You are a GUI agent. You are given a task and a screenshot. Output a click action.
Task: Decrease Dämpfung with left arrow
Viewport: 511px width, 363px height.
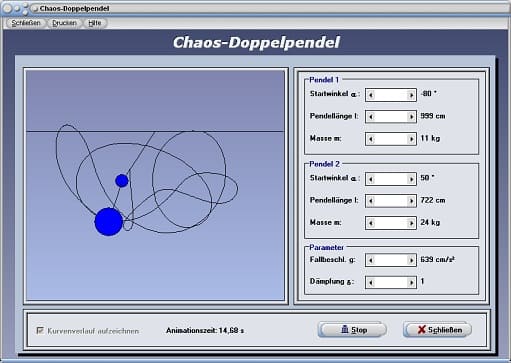371,283
